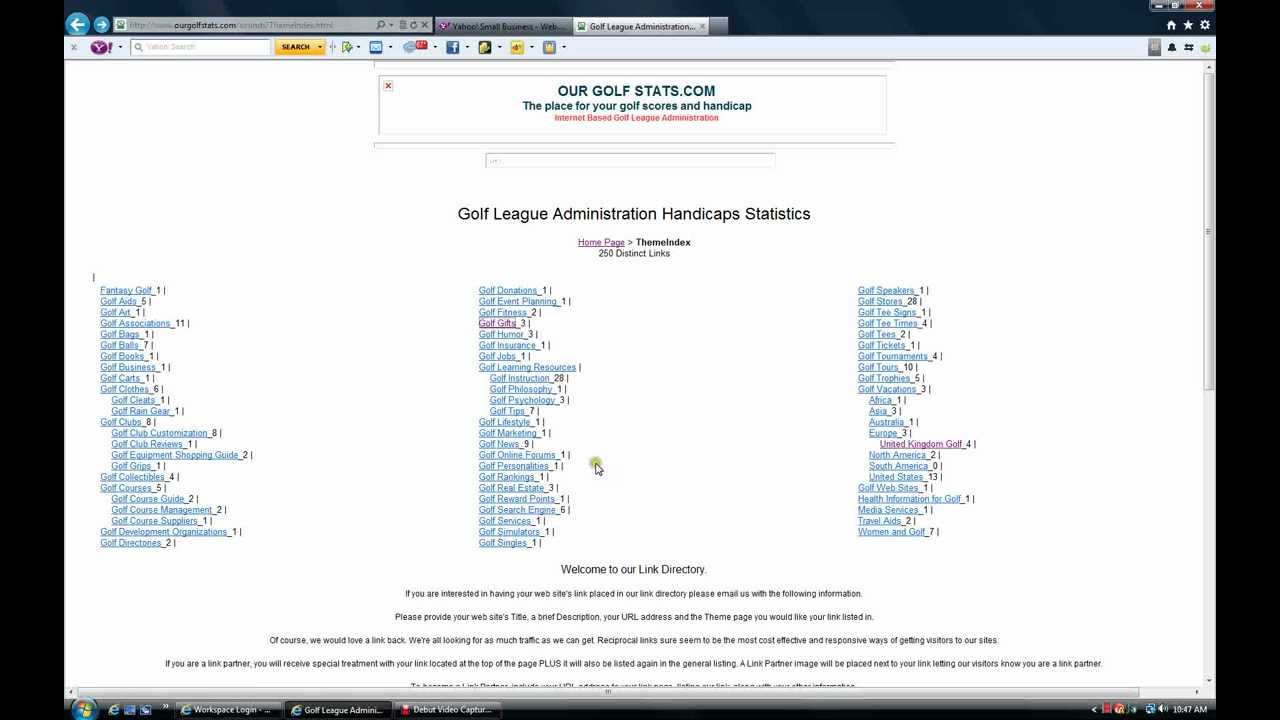Open the Women and Golf link
1280x720 pixels.
[x=892, y=532]
